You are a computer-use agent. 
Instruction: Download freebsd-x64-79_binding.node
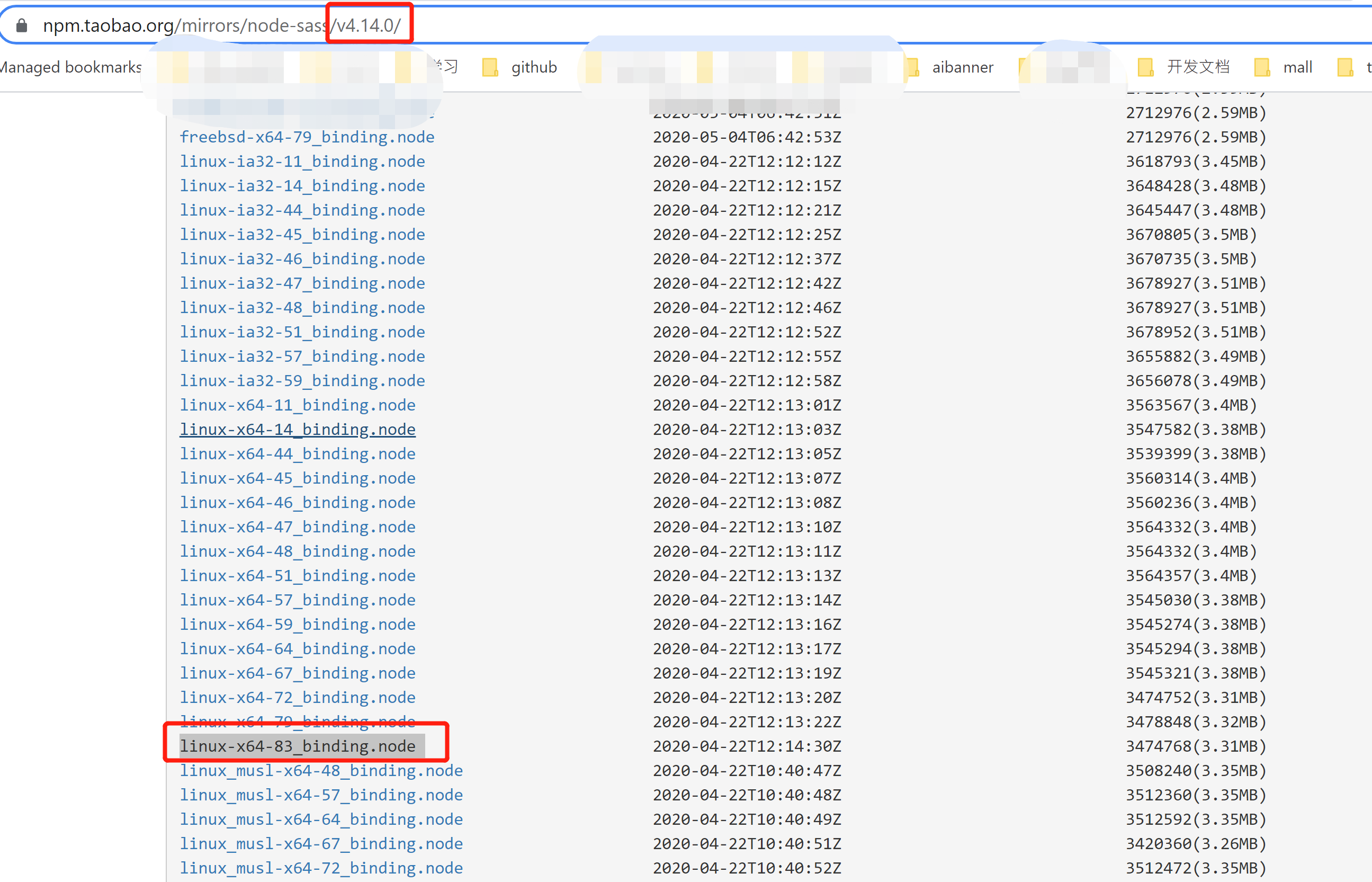click(x=307, y=137)
